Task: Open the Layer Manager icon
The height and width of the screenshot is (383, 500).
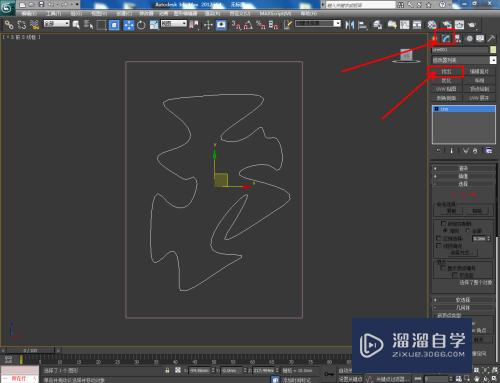Action: (377, 25)
